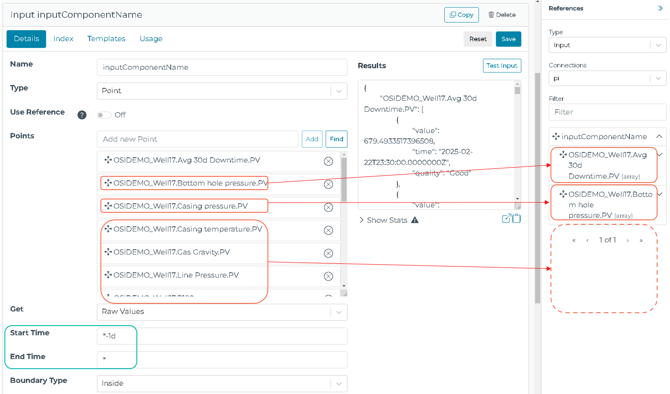Remove the Gas Gravity.PV point
Viewport: 670px width, 394px height.
328,253
